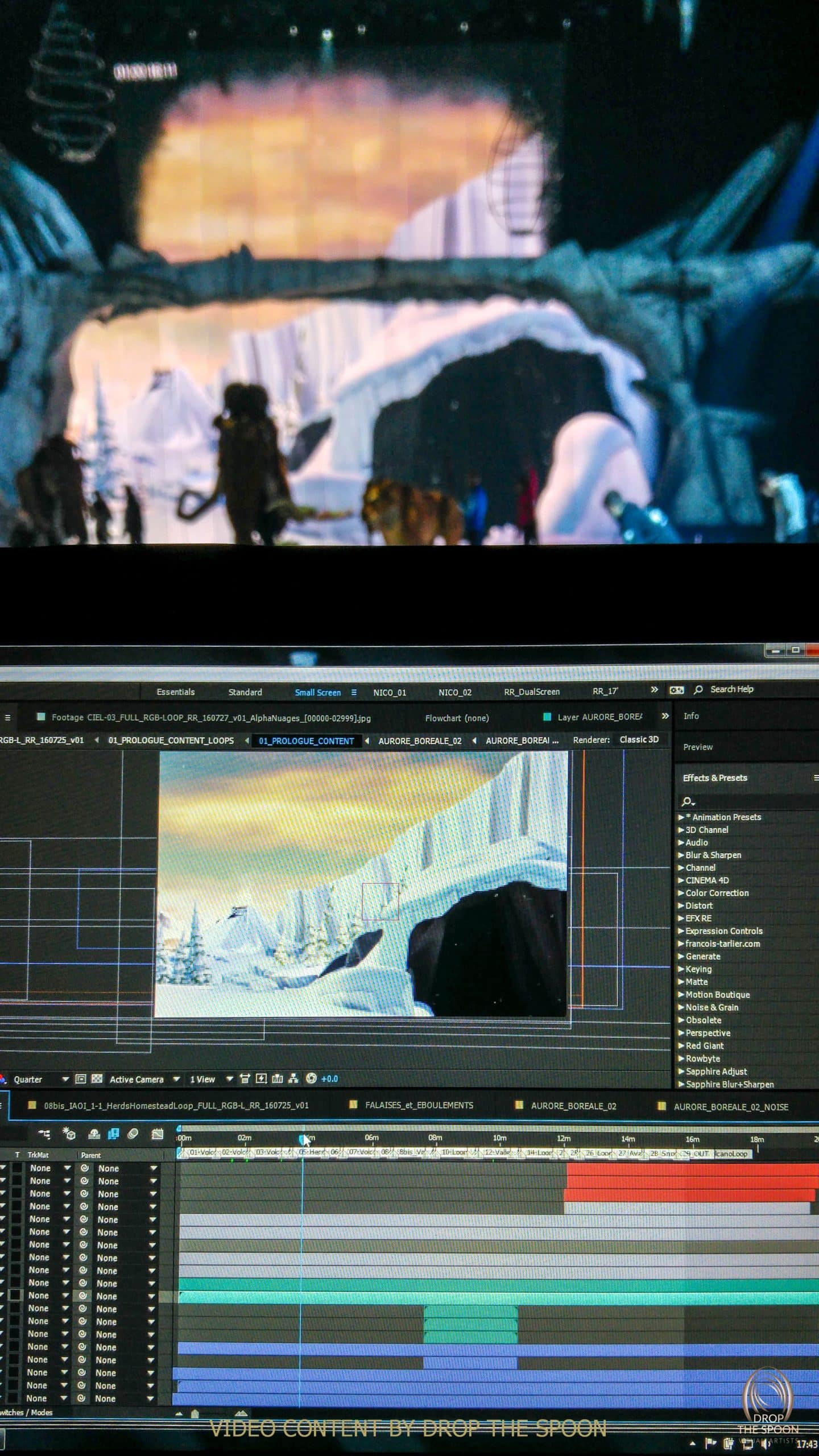Click the Pixel Aspect Ratio Correction icon
This screenshot has width=819, height=1456.
pos(245,1078)
